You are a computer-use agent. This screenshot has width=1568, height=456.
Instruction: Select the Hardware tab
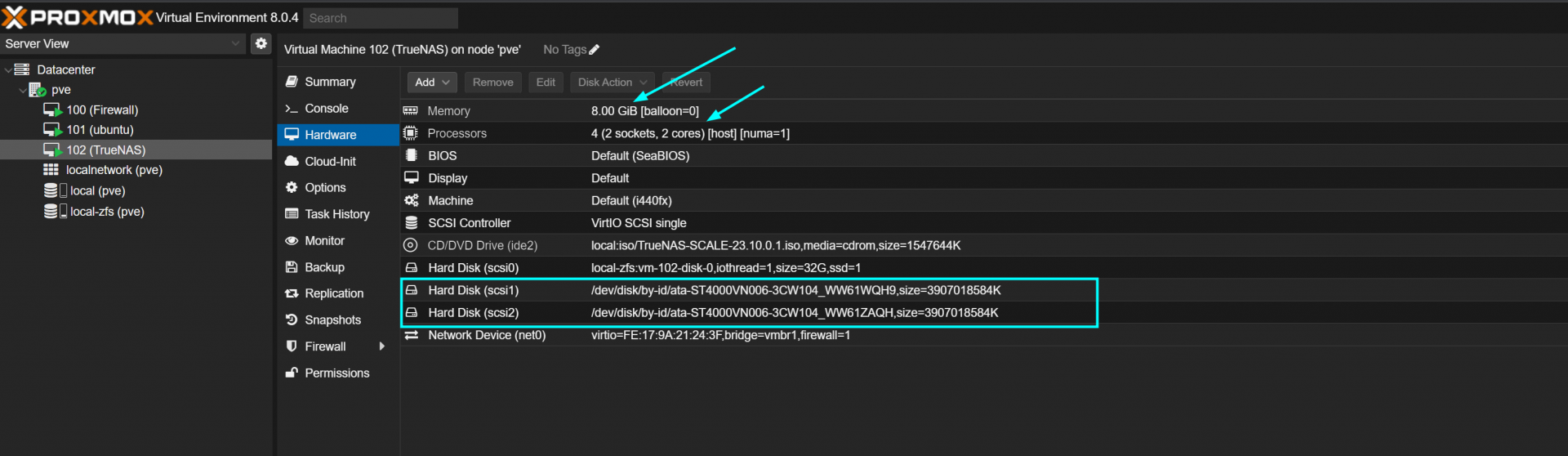338,135
